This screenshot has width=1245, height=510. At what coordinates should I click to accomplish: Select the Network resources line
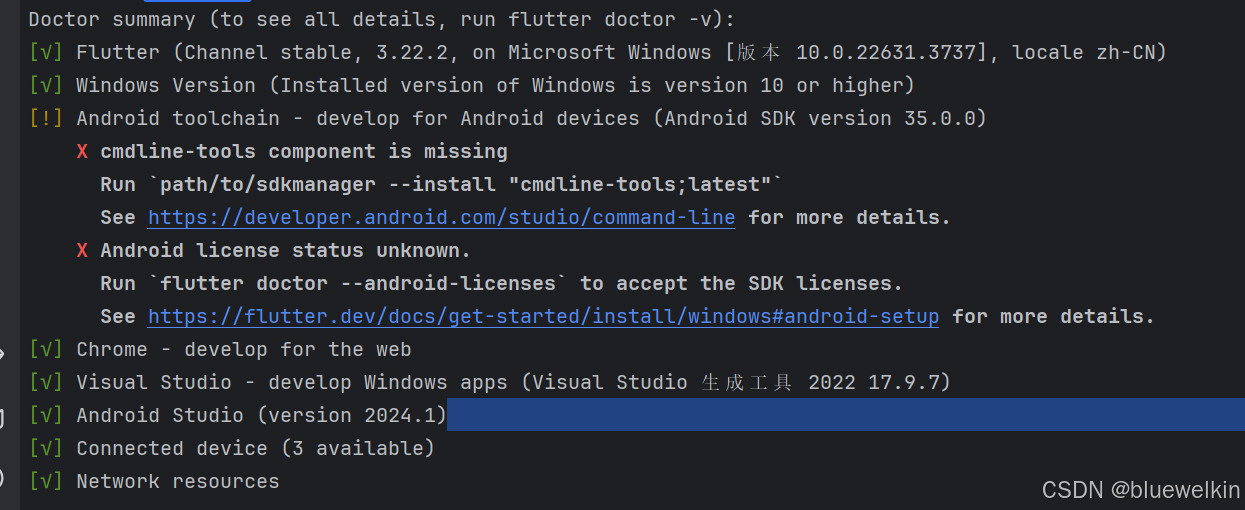click(x=154, y=481)
